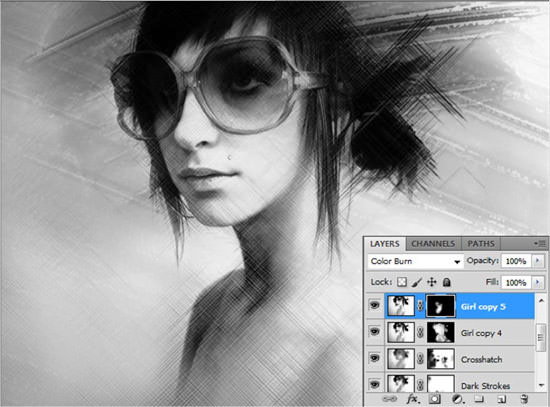Screen dimensions: 550x407
Task: Toggle Lock image pixels brush icon
Action: coord(417,282)
